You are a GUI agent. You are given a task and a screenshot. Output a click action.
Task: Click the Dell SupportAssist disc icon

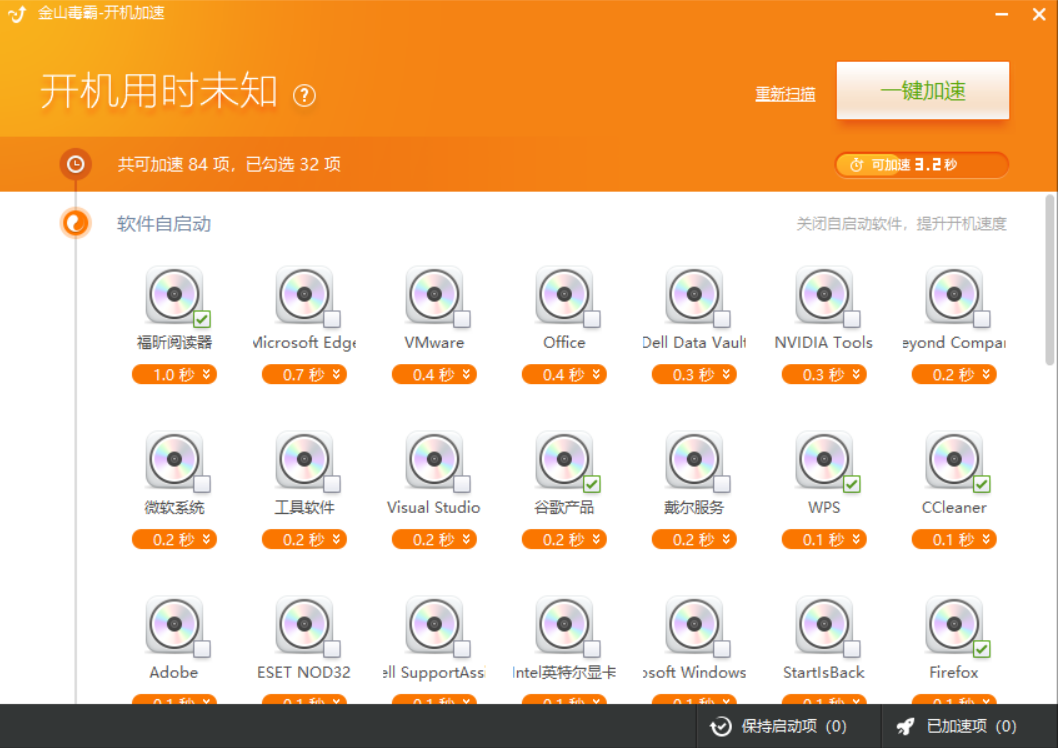tap(435, 625)
